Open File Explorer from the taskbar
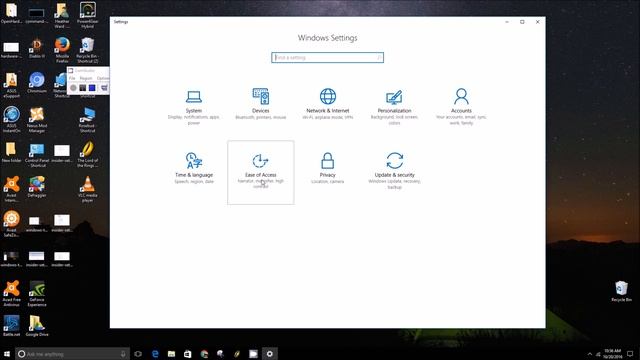This screenshot has width=640, height=360. 171,354
